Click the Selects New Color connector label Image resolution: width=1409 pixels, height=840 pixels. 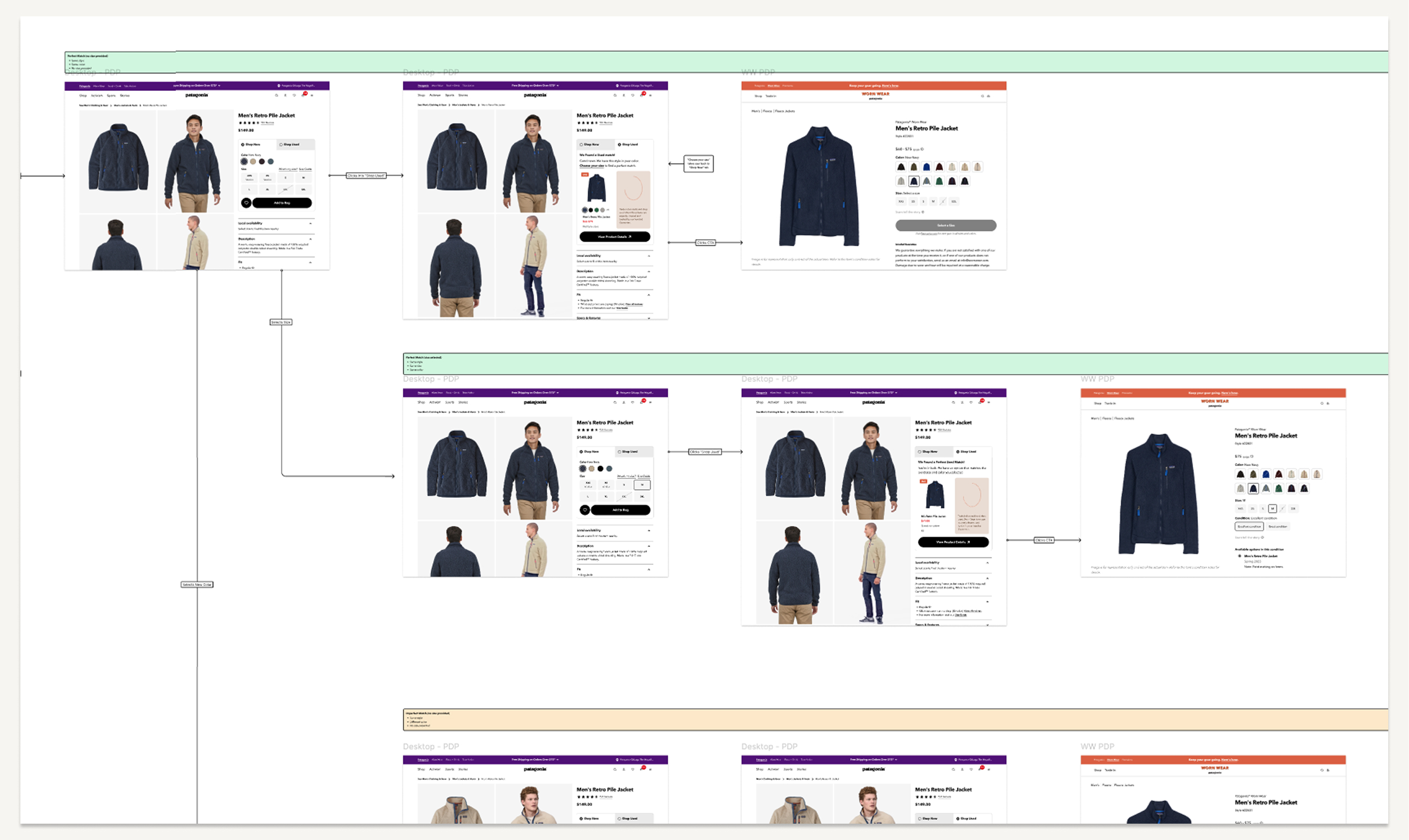[197, 585]
